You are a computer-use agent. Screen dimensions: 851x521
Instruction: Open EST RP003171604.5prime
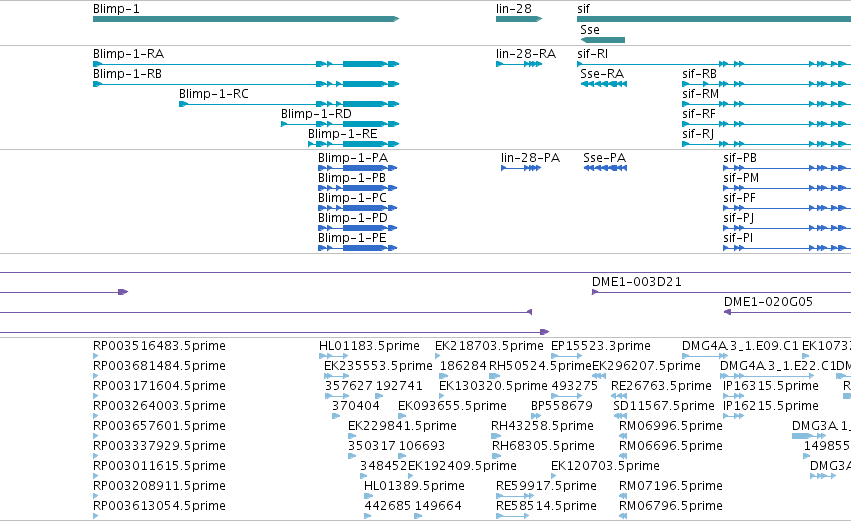click(x=159, y=386)
